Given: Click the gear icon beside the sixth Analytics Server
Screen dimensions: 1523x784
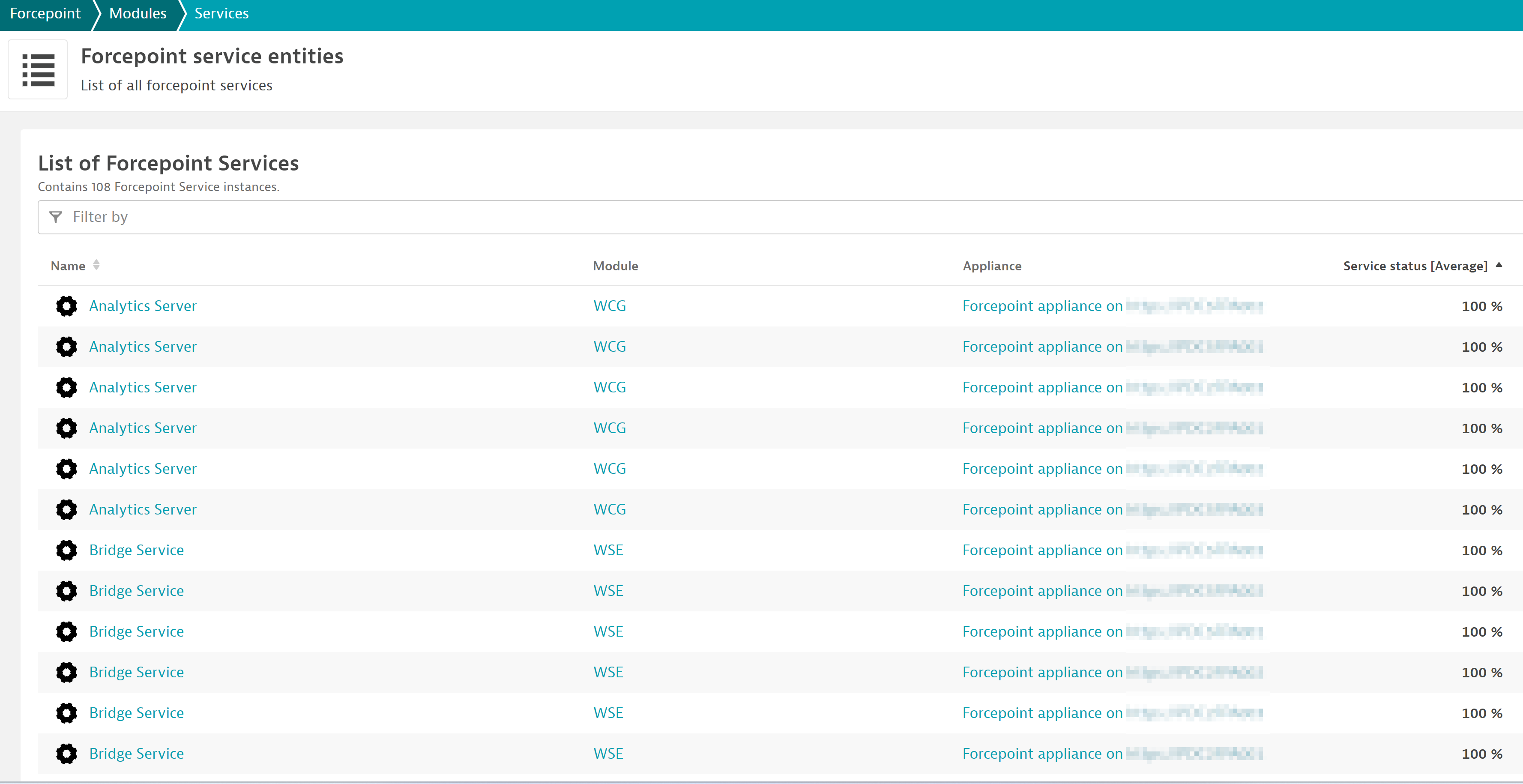Looking at the screenshot, I should click(x=66, y=509).
